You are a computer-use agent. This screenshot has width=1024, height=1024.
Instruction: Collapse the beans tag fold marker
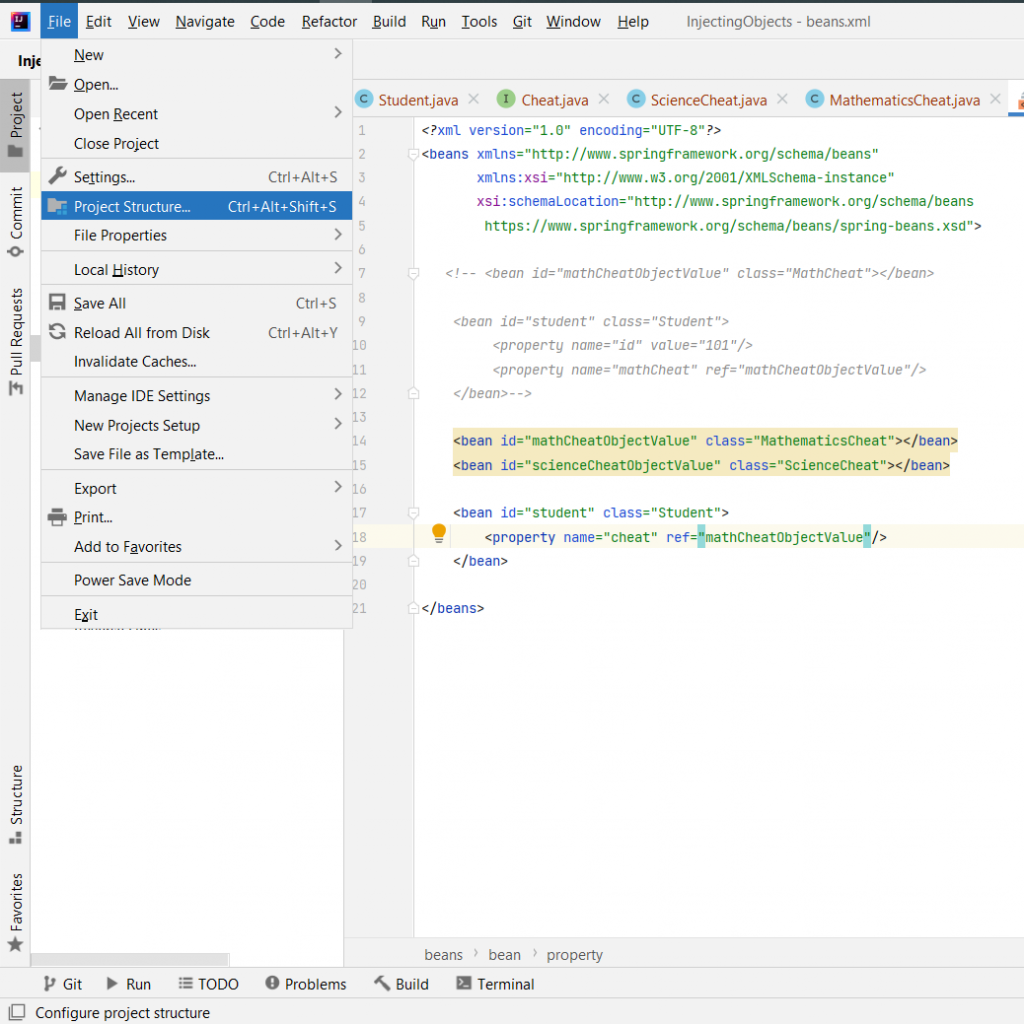(x=412, y=155)
